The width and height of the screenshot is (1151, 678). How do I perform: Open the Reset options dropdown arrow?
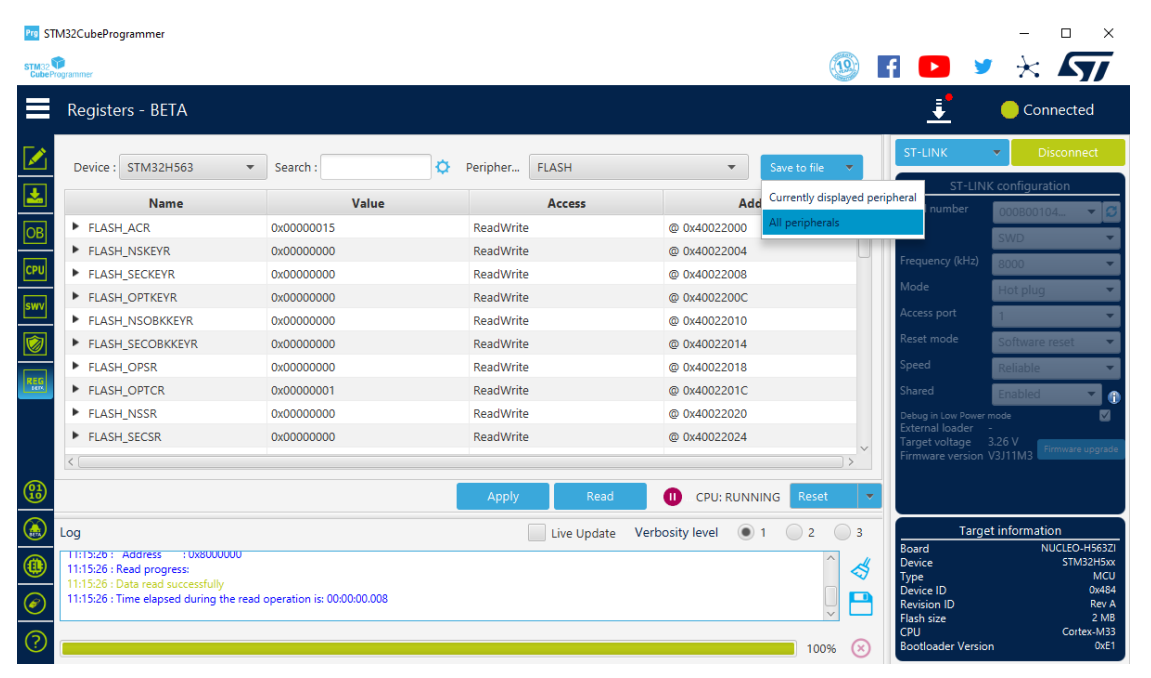(870, 497)
